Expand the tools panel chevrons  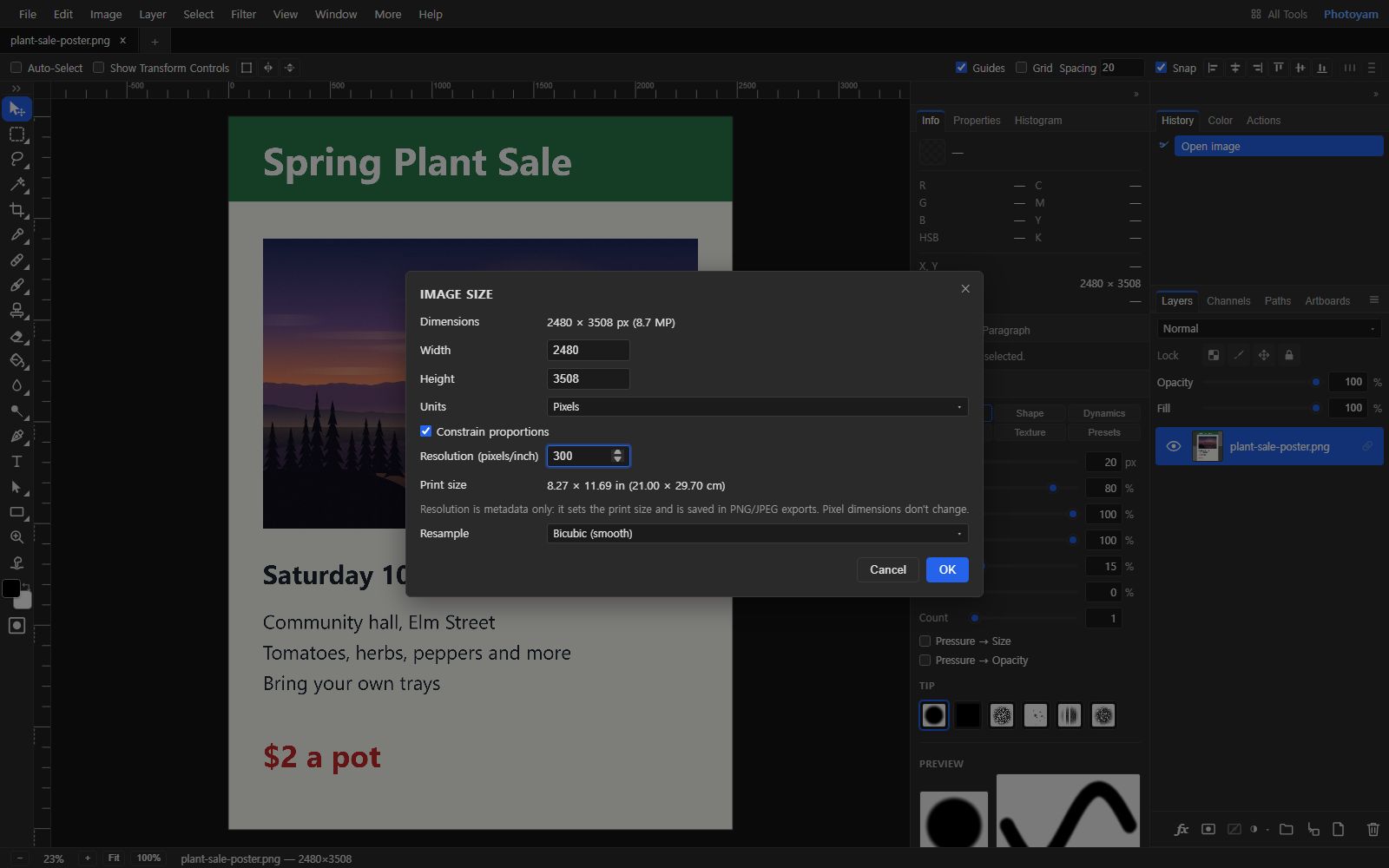point(16,89)
